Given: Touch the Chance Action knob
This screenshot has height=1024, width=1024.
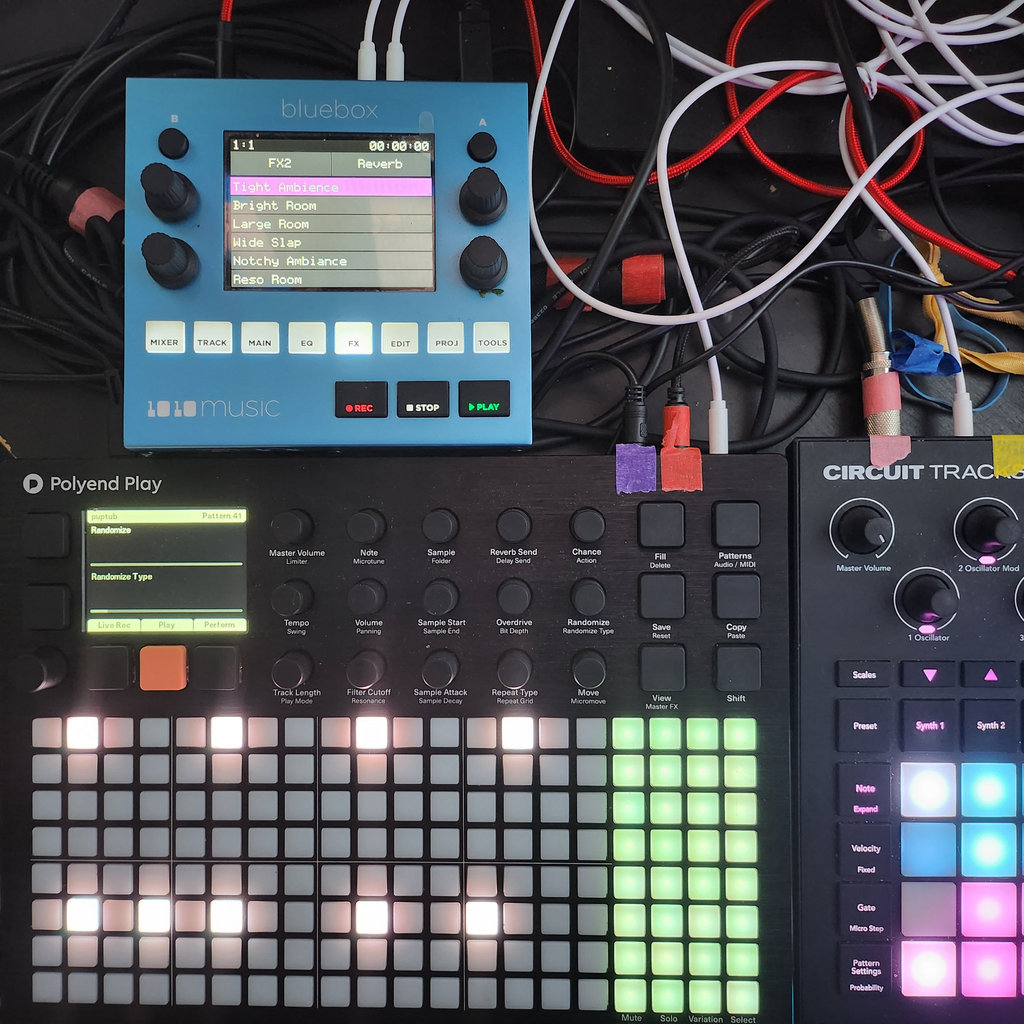Looking at the screenshot, I should [x=587, y=526].
